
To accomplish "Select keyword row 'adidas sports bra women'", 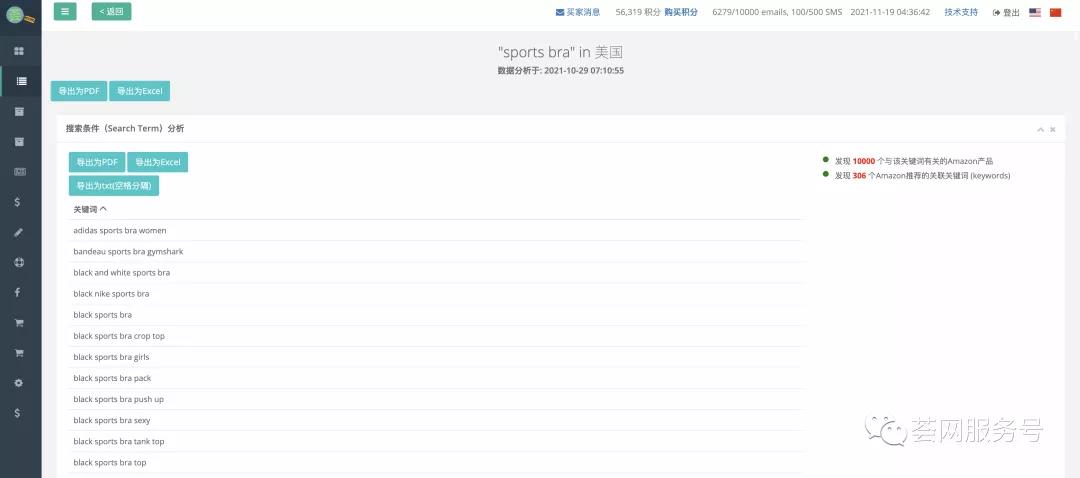I will tap(435, 230).
